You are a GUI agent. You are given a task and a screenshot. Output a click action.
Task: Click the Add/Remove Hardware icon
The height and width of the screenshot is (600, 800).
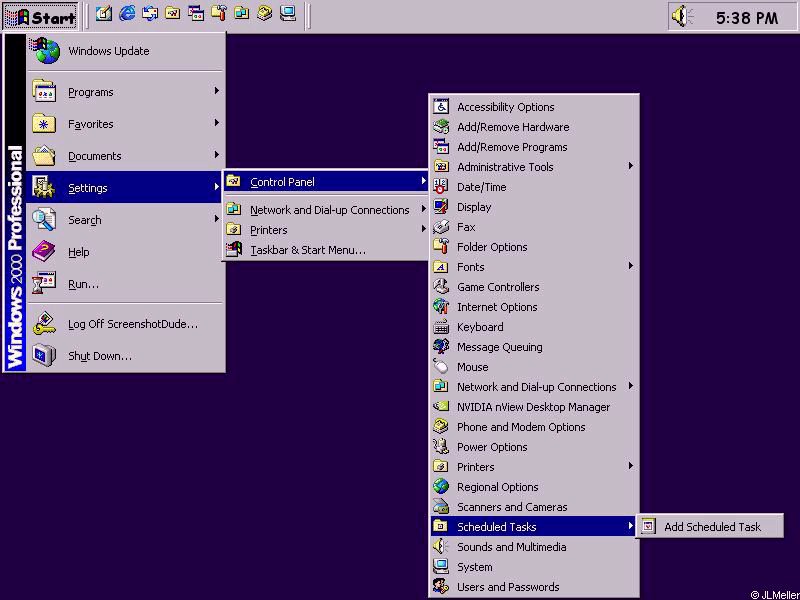pyautogui.click(x=441, y=127)
